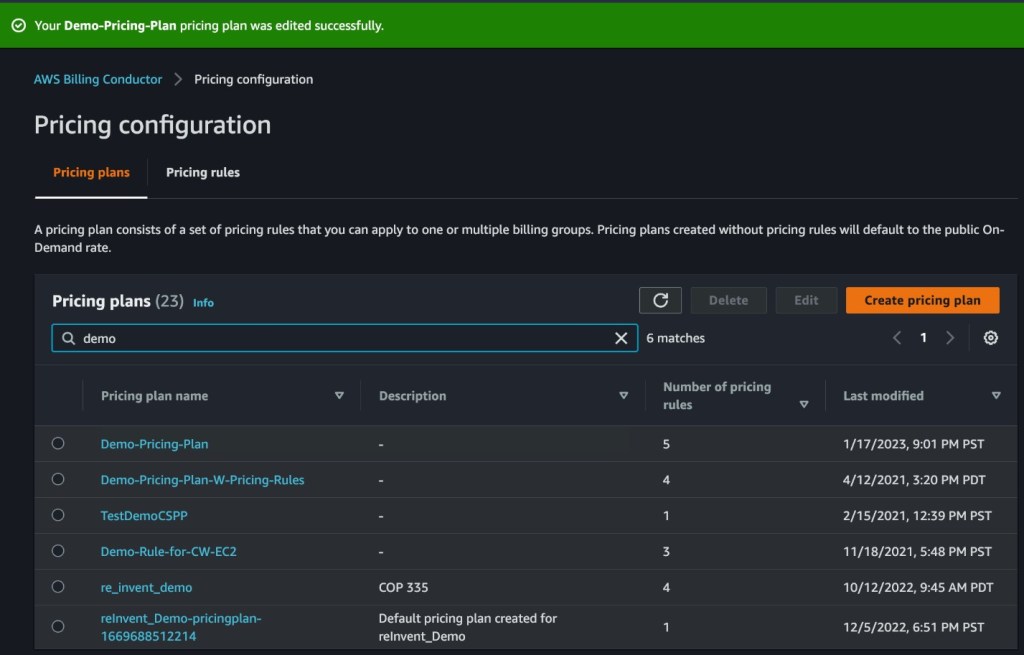Click the refresh pricing plans icon
Image resolution: width=1024 pixels, height=655 pixels.
(660, 300)
